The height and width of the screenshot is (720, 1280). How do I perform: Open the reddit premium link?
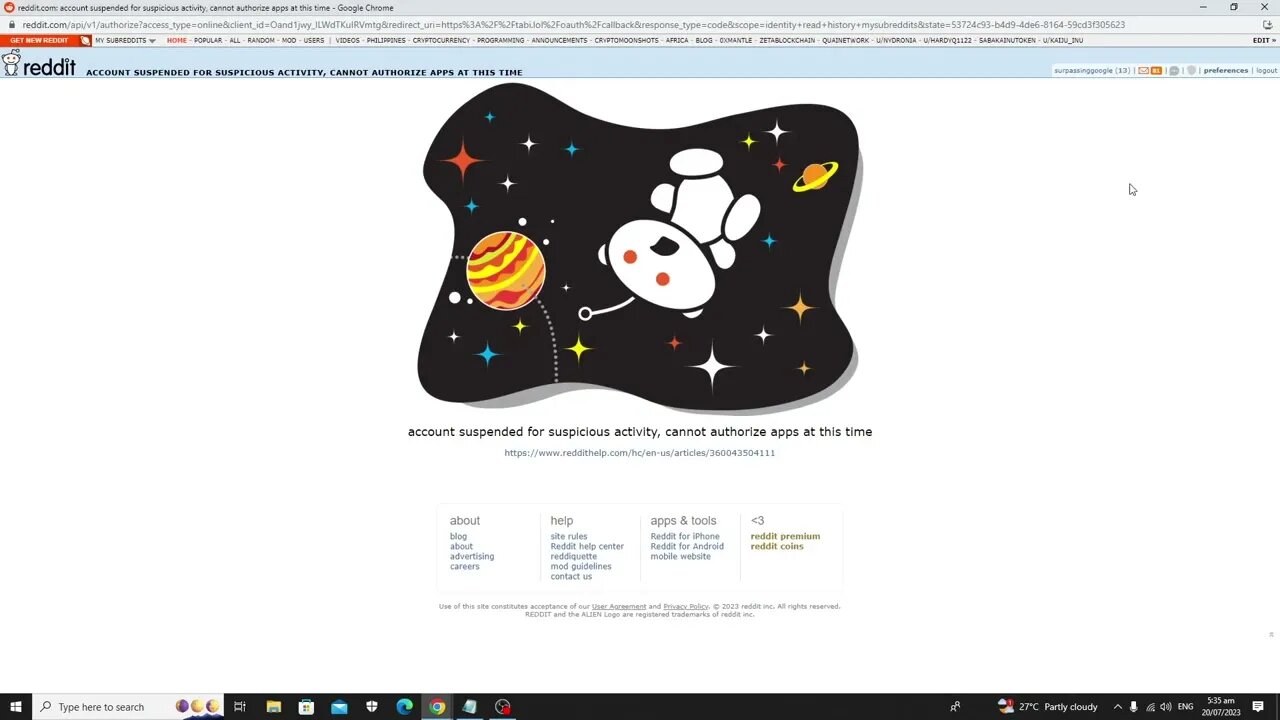click(x=785, y=537)
